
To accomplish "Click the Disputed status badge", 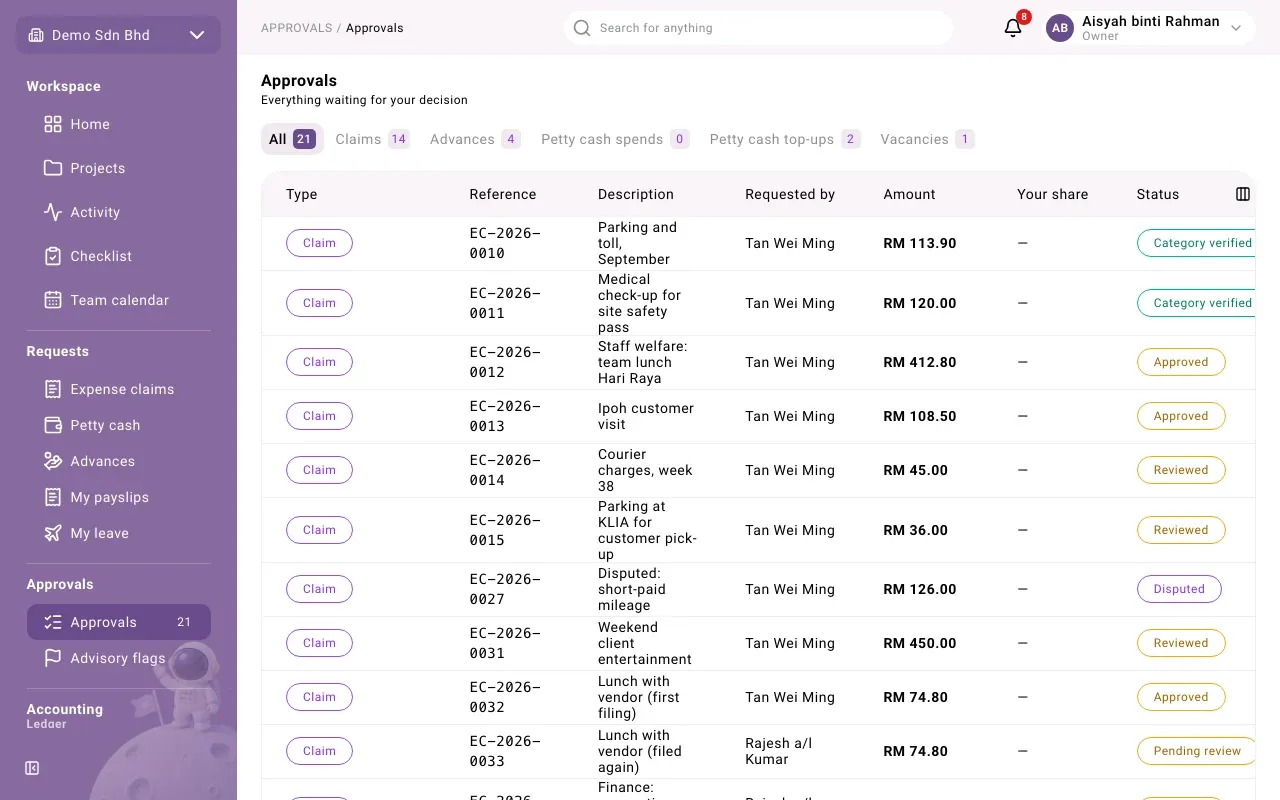I will [x=1179, y=589].
